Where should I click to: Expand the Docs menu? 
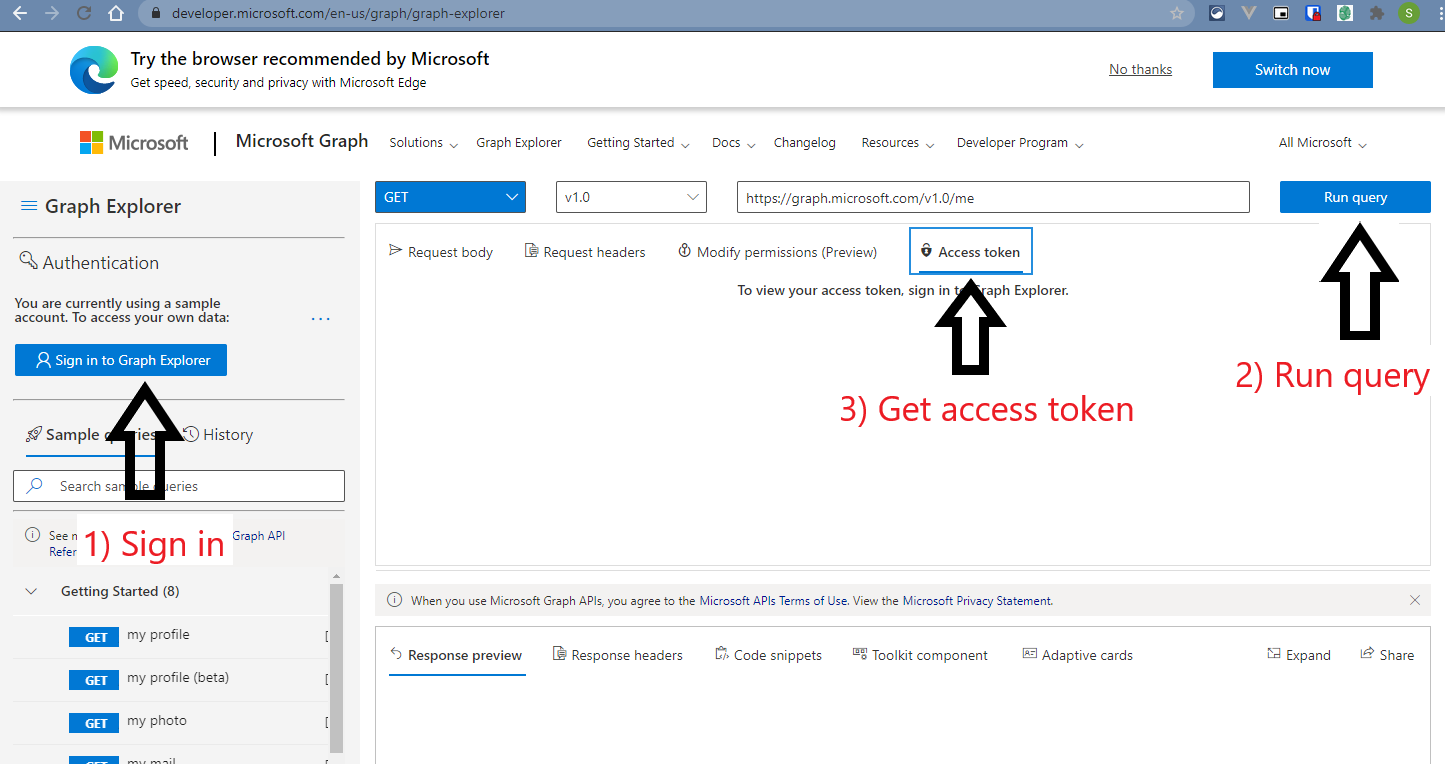(x=734, y=143)
